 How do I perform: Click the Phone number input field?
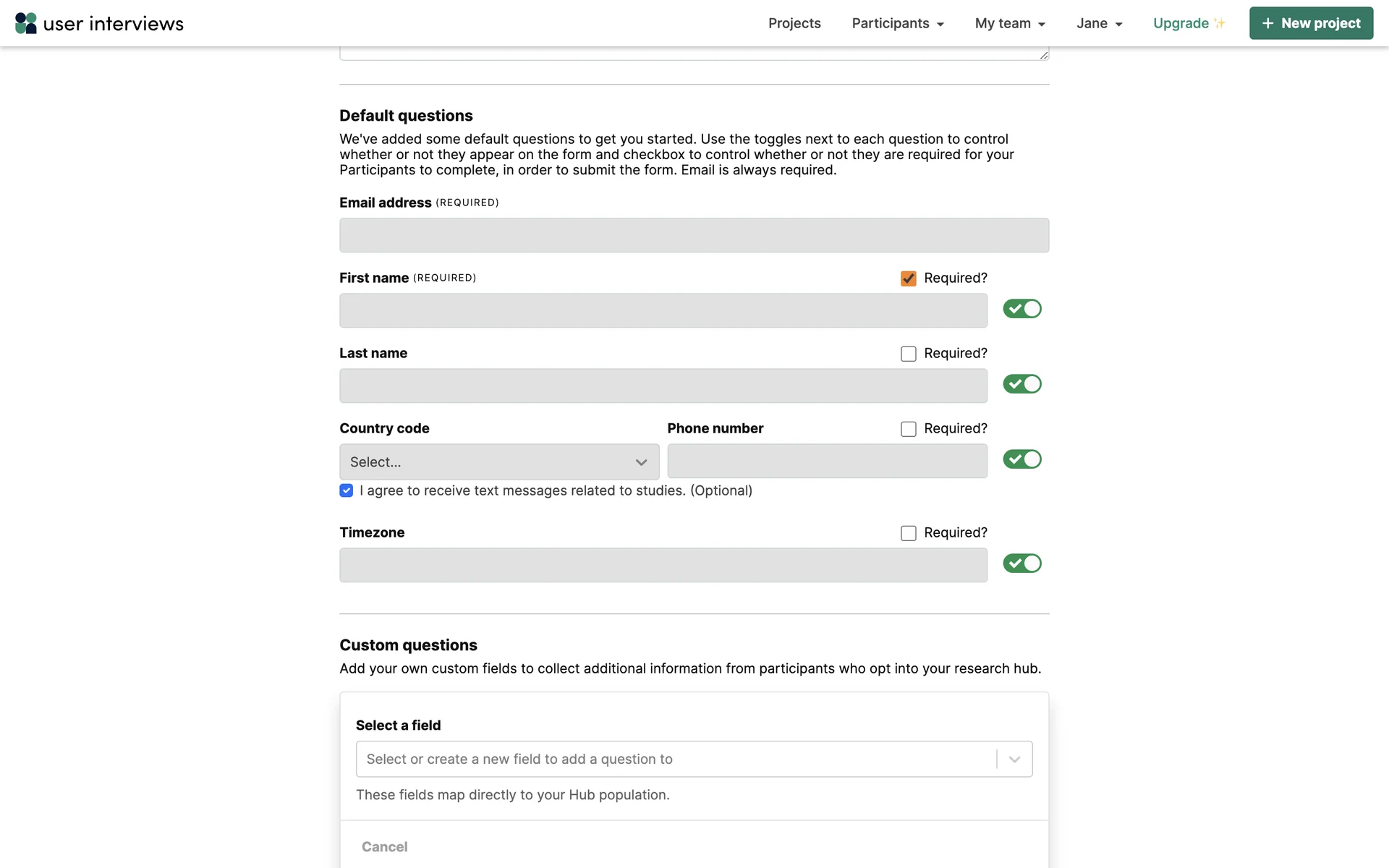tap(827, 461)
